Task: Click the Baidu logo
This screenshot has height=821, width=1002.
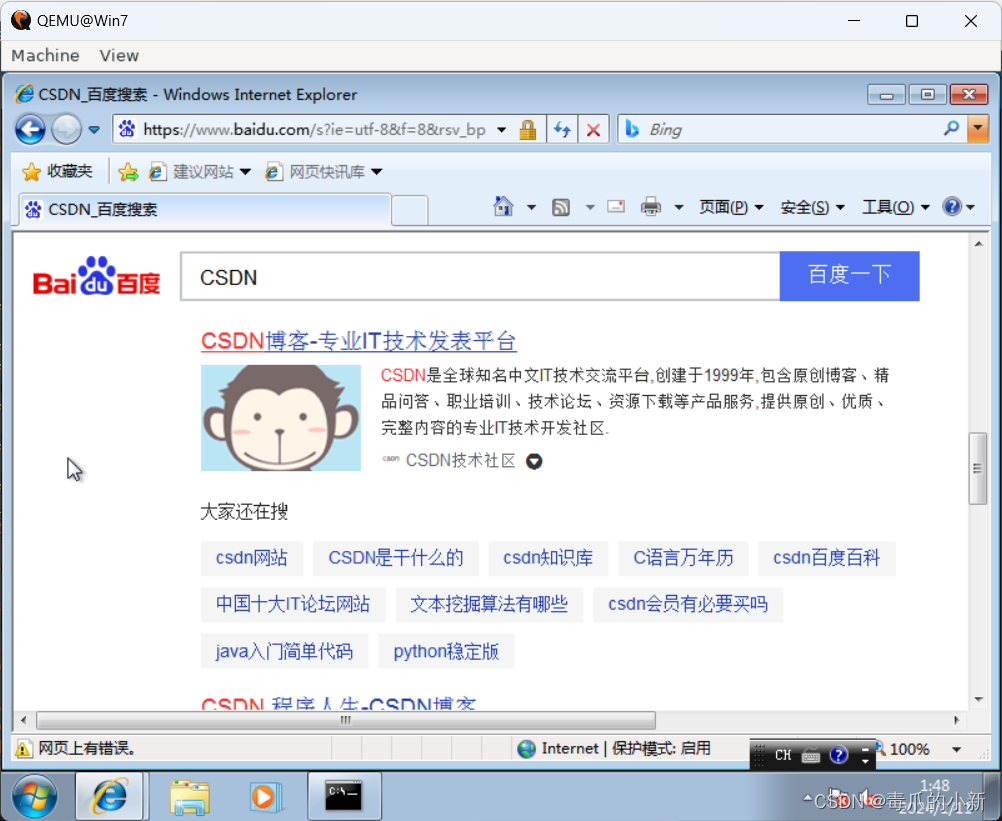Action: (x=96, y=276)
